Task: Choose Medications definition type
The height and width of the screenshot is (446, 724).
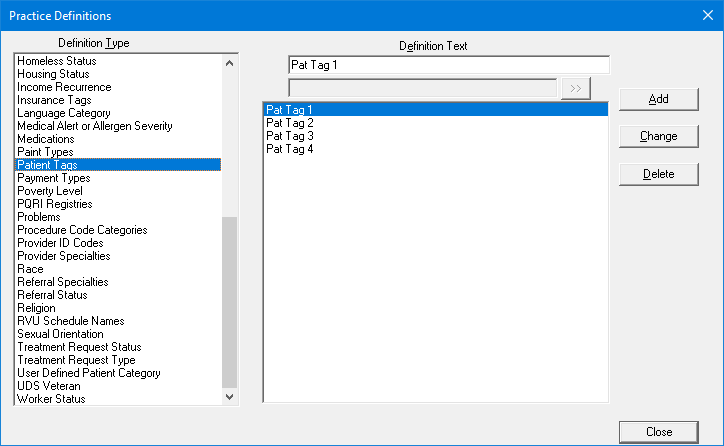Action: 46,139
